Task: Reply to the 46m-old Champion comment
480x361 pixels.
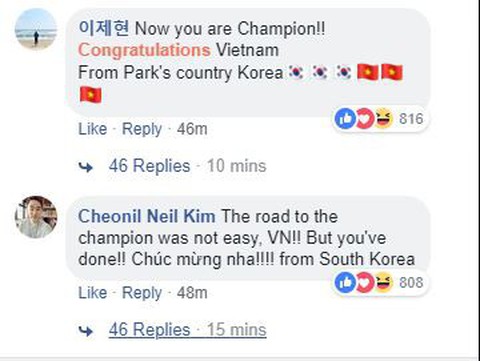Action: coord(142,129)
